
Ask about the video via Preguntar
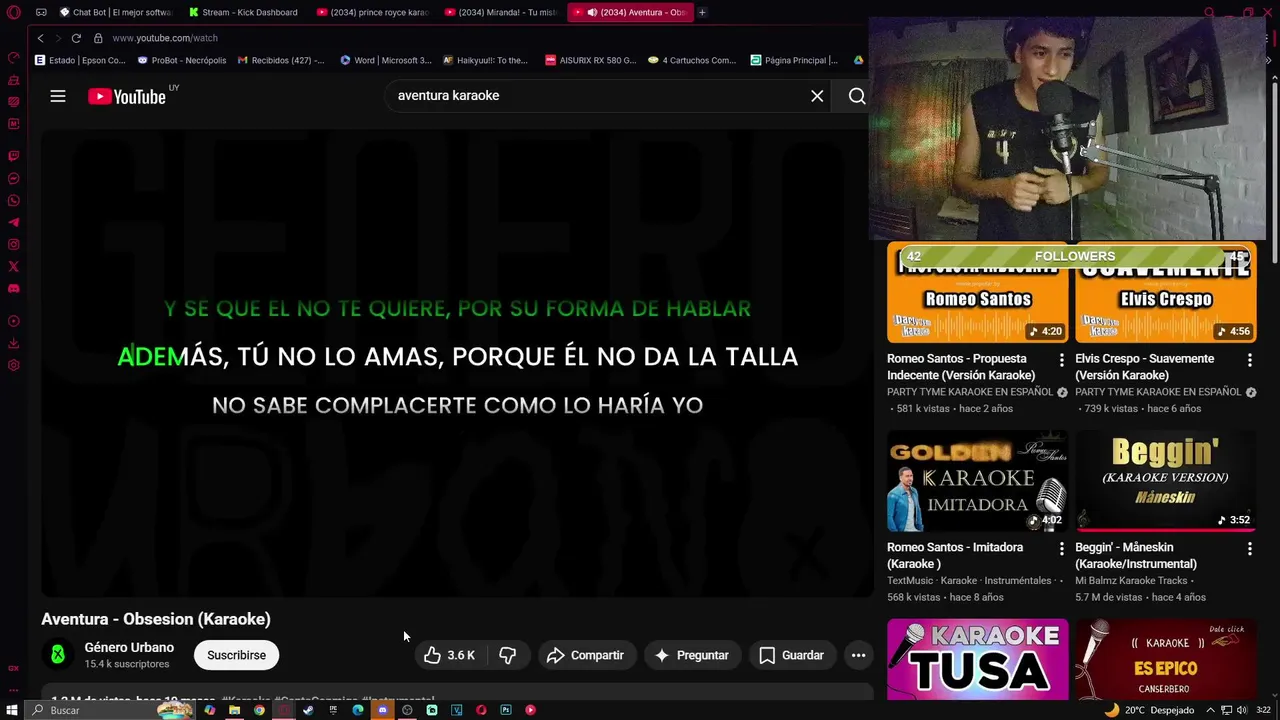click(692, 655)
